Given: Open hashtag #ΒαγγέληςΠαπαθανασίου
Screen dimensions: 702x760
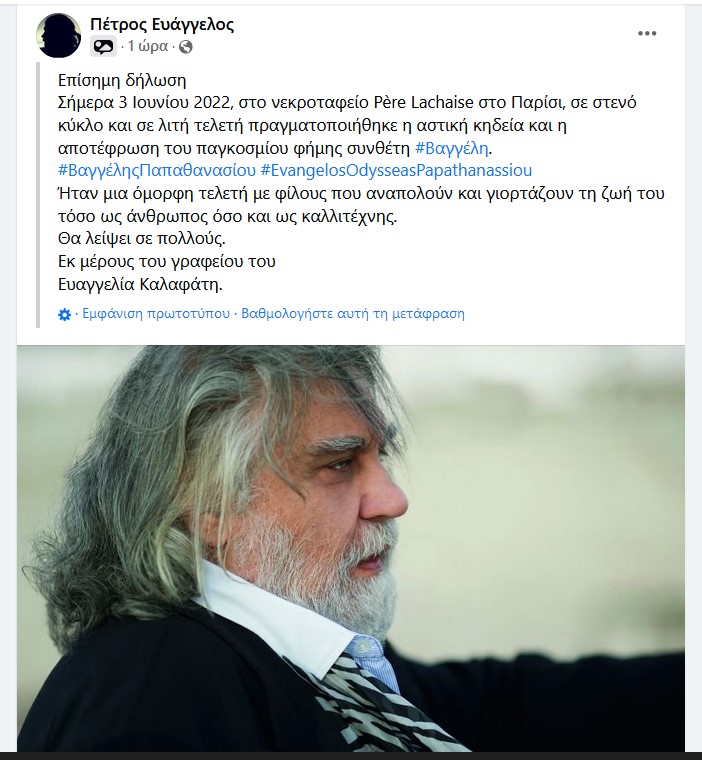Looking at the screenshot, I should 157,170.
